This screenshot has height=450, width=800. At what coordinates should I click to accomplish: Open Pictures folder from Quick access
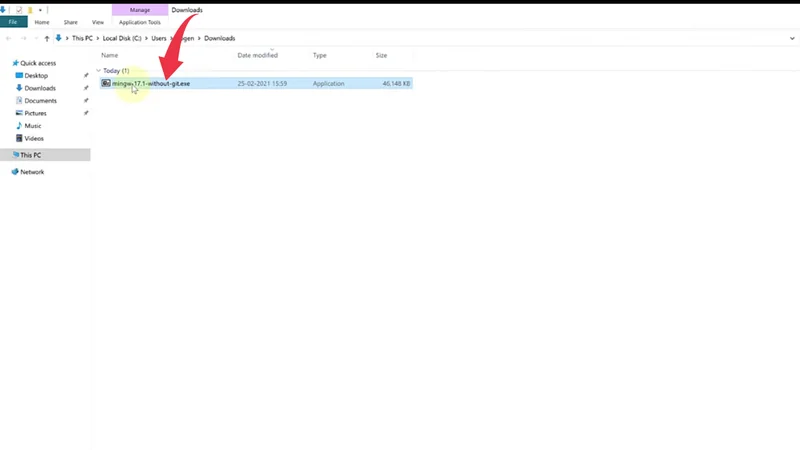point(36,113)
